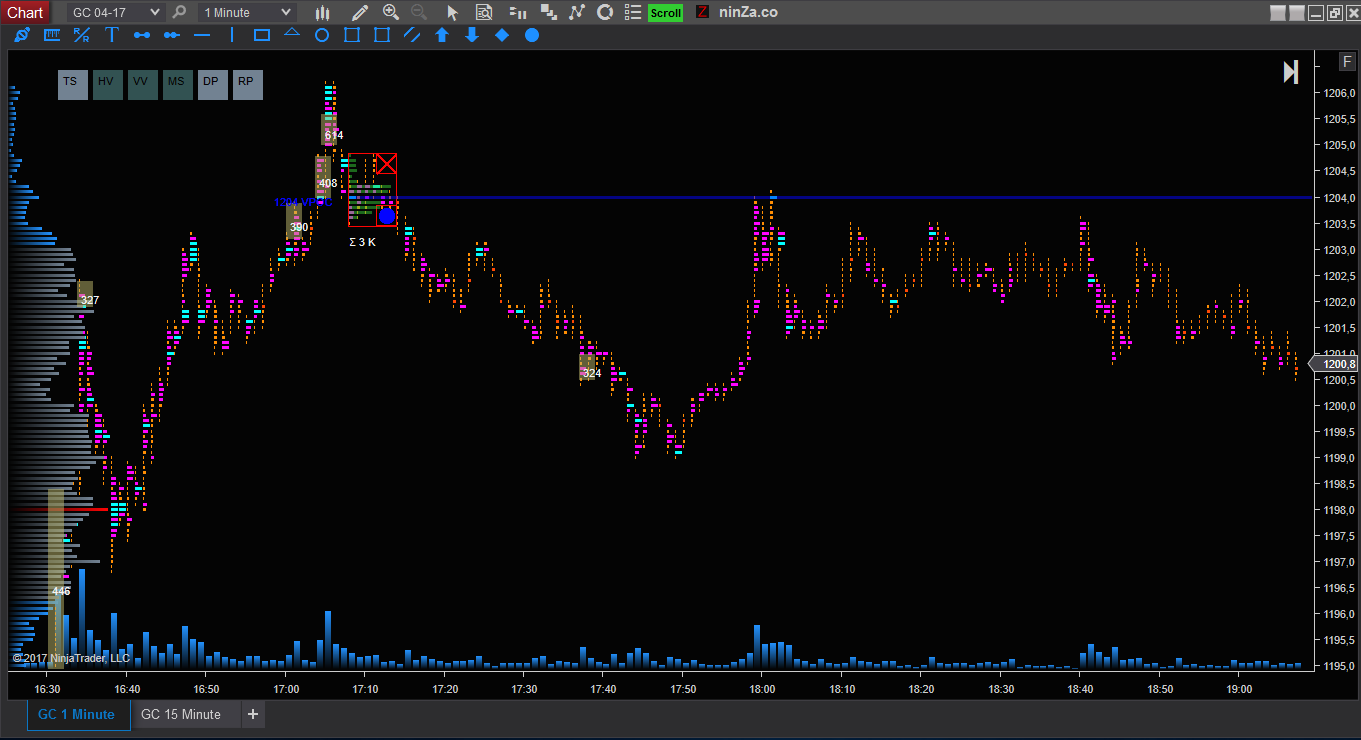Pick the blue rectangle drawing tool
The height and width of the screenshot is (740, 1361).
(262, 35)
